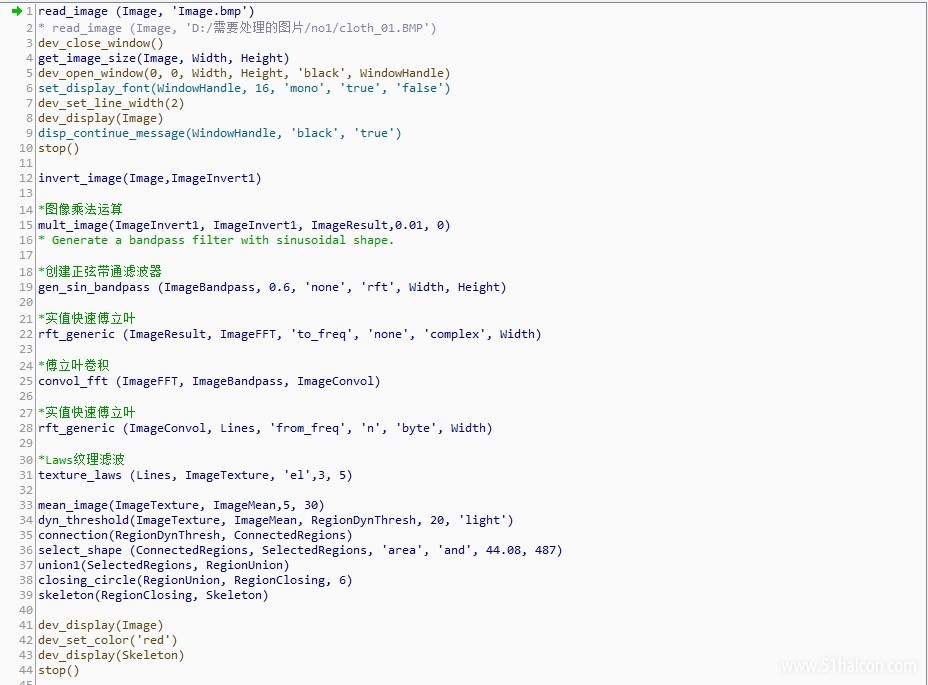Click the commented read_image line 2
The image size is (928, 685).
[x=150, y=27]
